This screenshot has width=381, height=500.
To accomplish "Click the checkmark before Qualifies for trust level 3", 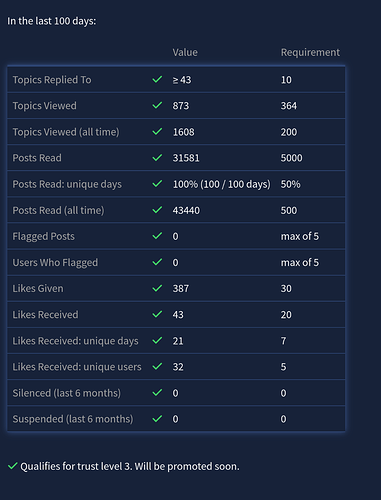I will [13, 466].
